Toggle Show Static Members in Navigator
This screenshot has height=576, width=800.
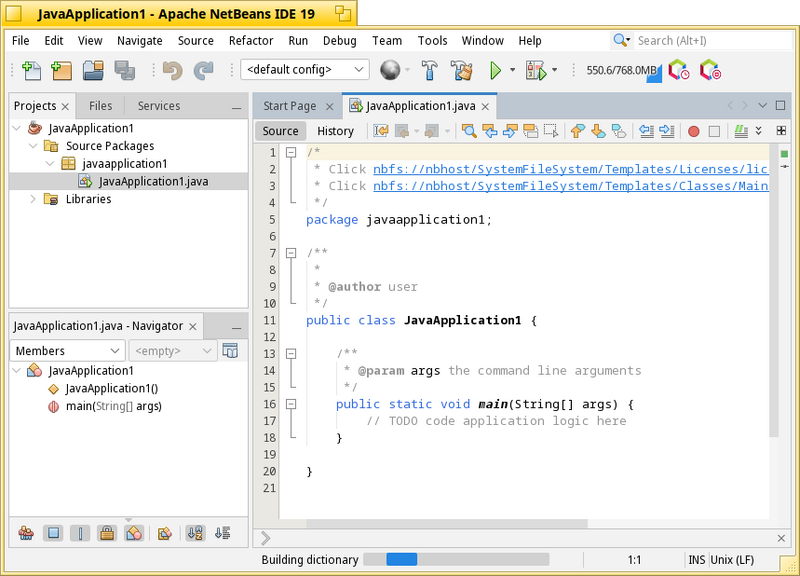(x=80, y=534)
